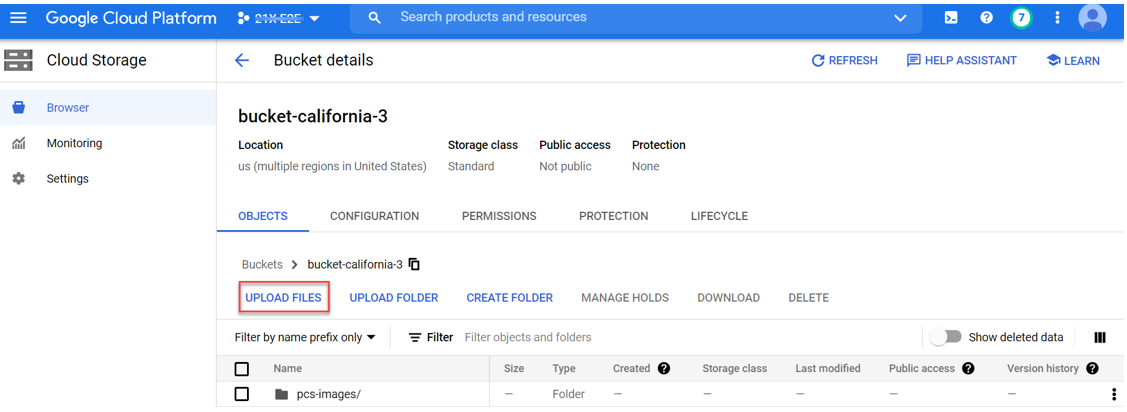Click the user account avatar
The image size is (1127, 412).
[x=1093, y=18]
